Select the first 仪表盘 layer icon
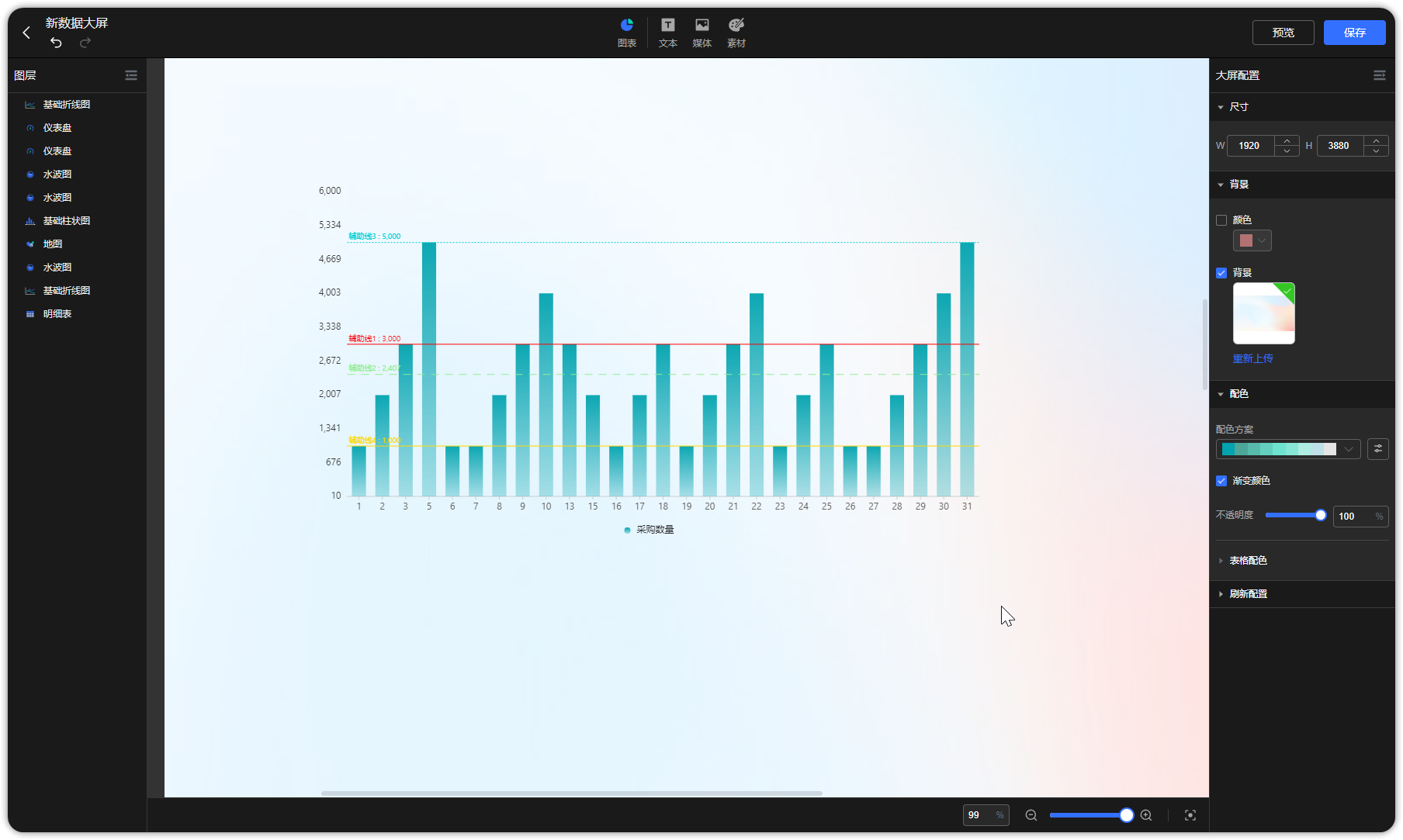The height and width of the screenshot is (840, 1403). pos(30,128)
